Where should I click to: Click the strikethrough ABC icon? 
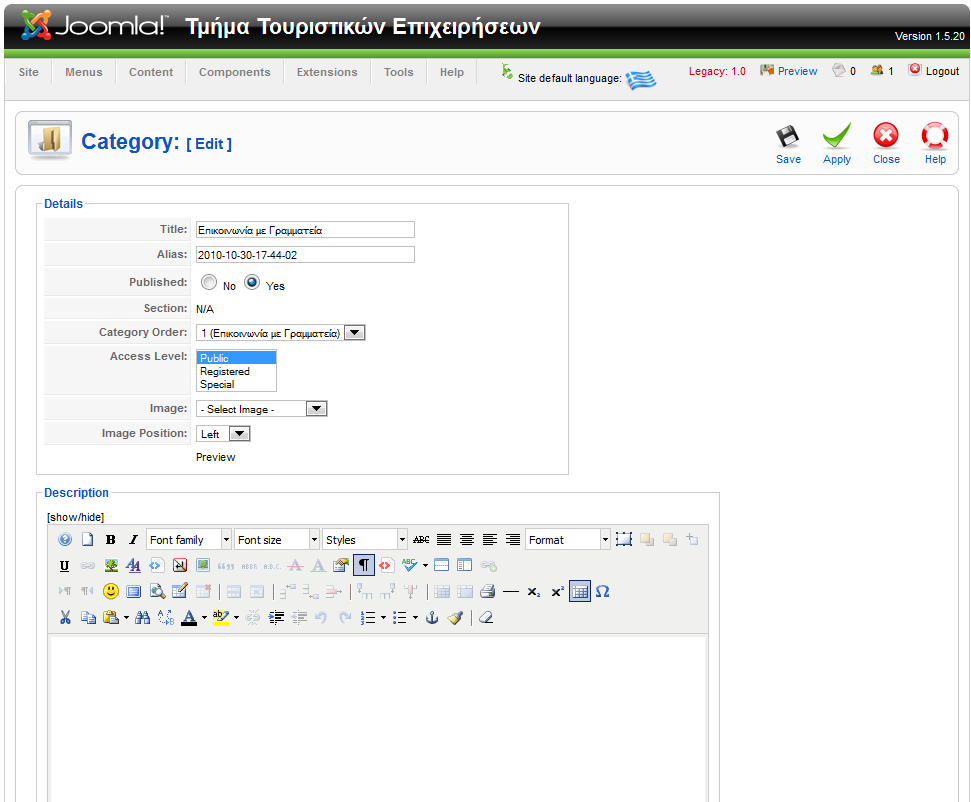point(421,539)
